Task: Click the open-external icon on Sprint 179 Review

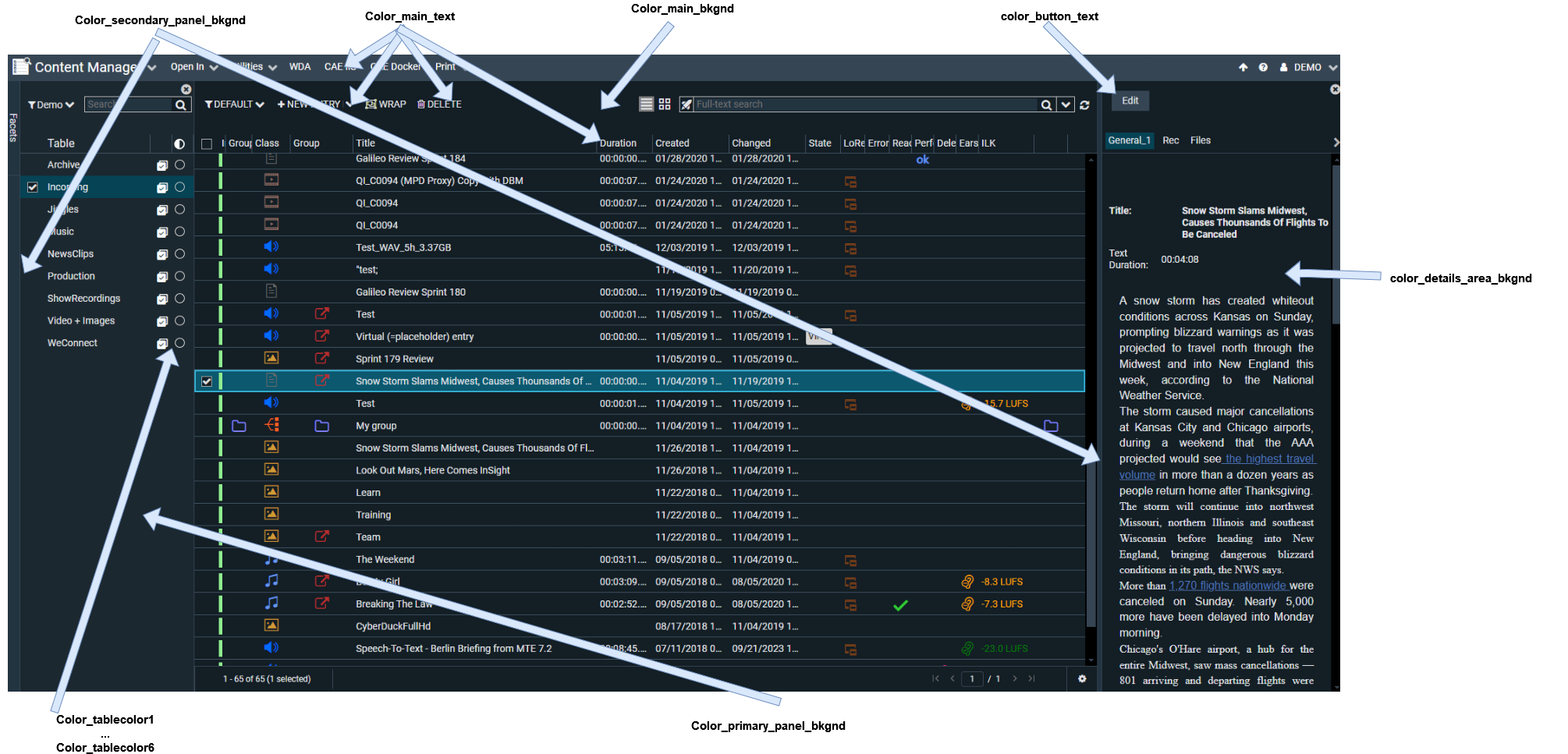Action: 321,359
